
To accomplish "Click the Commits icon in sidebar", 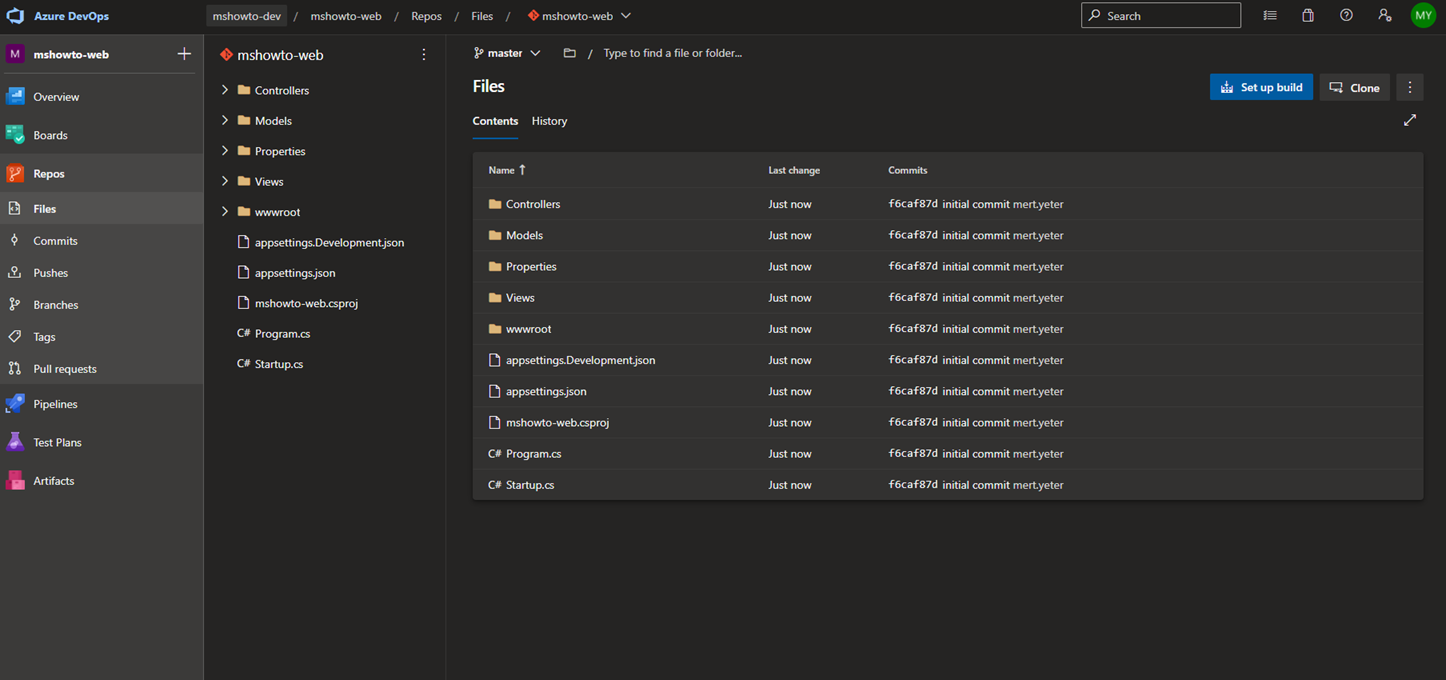I will pyautogui.click(x=14, y=240).
